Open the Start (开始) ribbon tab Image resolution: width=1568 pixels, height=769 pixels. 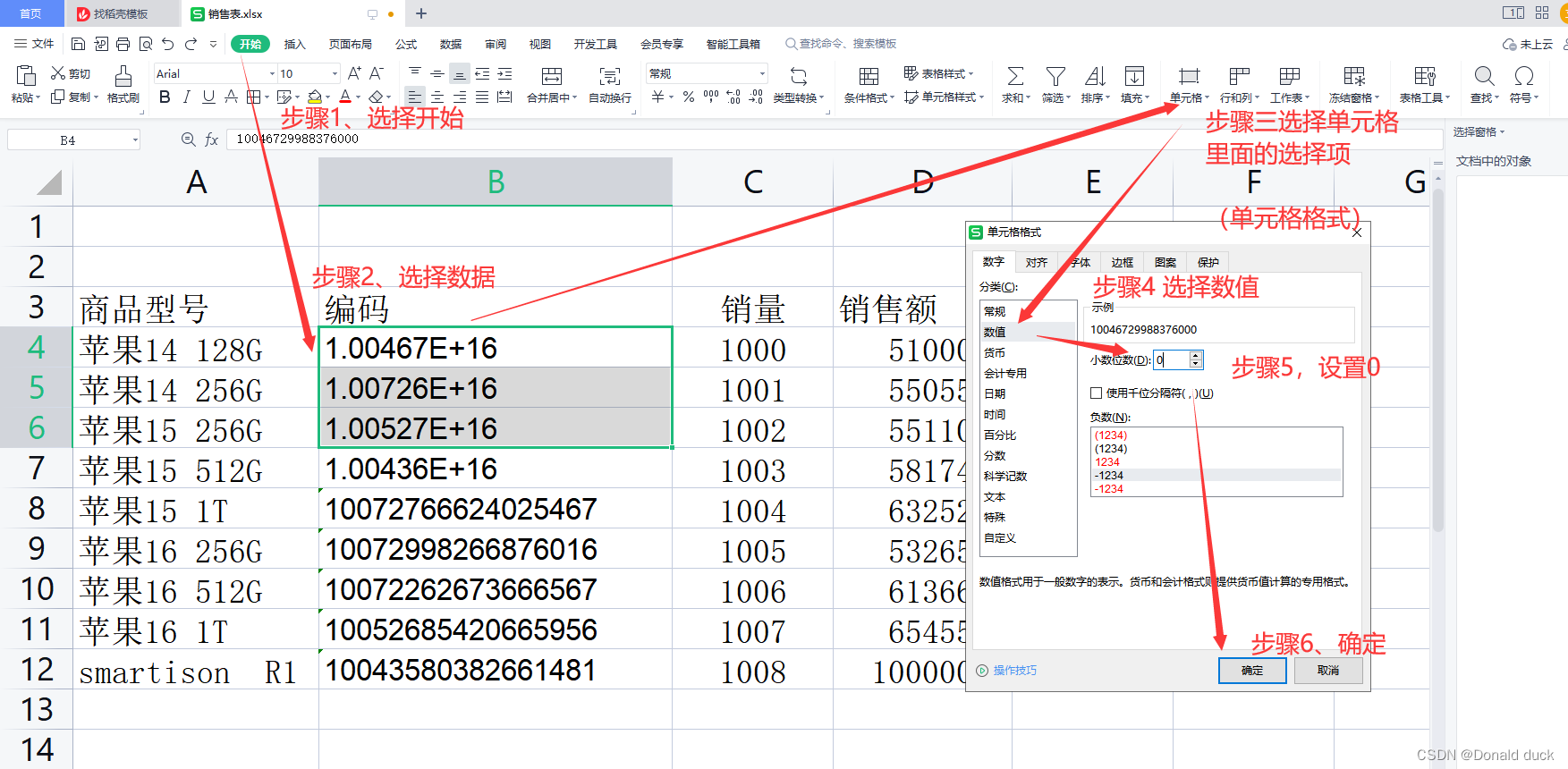(x=250, y=44)
